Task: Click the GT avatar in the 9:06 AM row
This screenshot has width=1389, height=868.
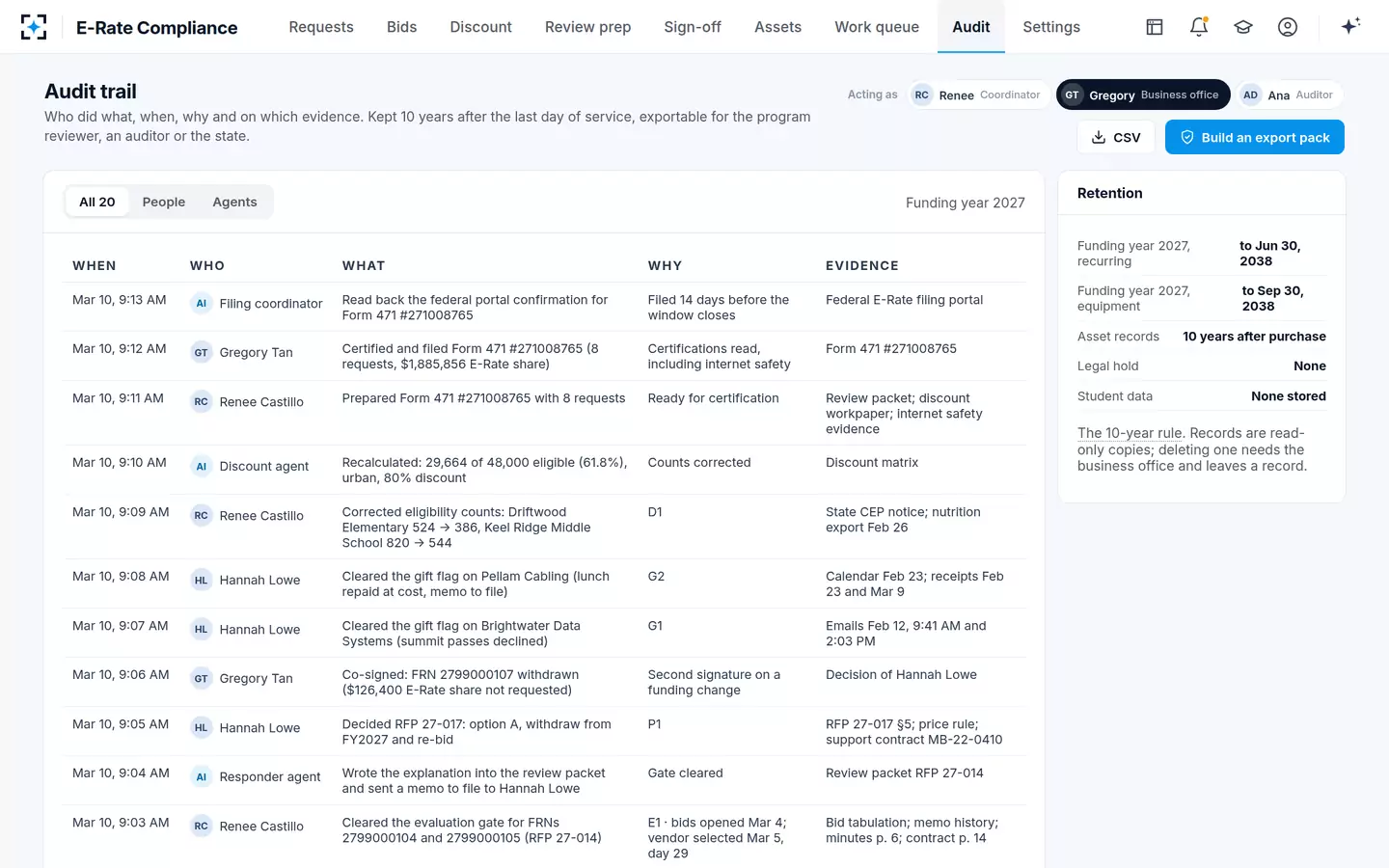Action: [x=201, y=678]
